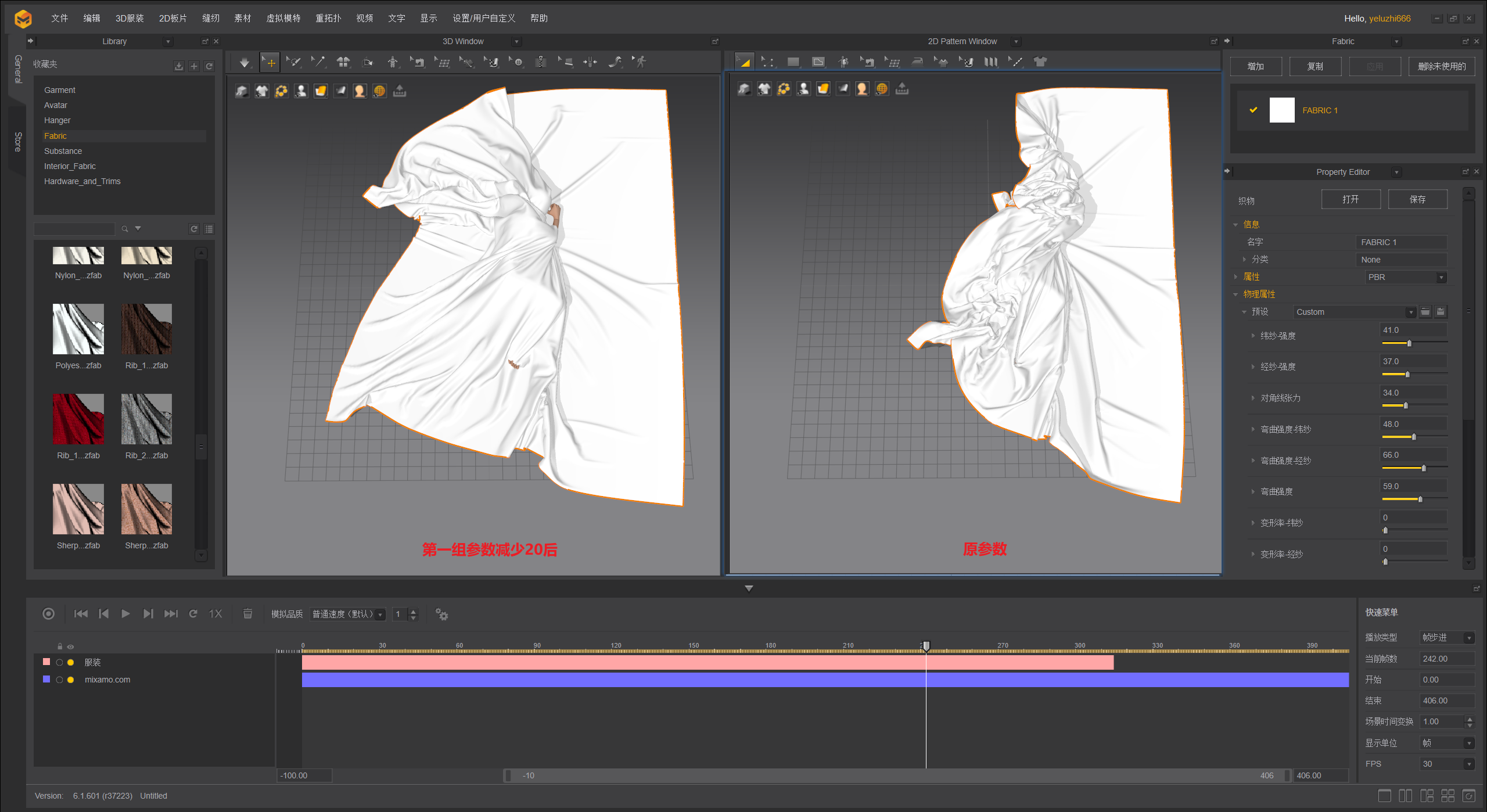
Task: Click the 增加 button in Fabric panel
Action: 1256,66
